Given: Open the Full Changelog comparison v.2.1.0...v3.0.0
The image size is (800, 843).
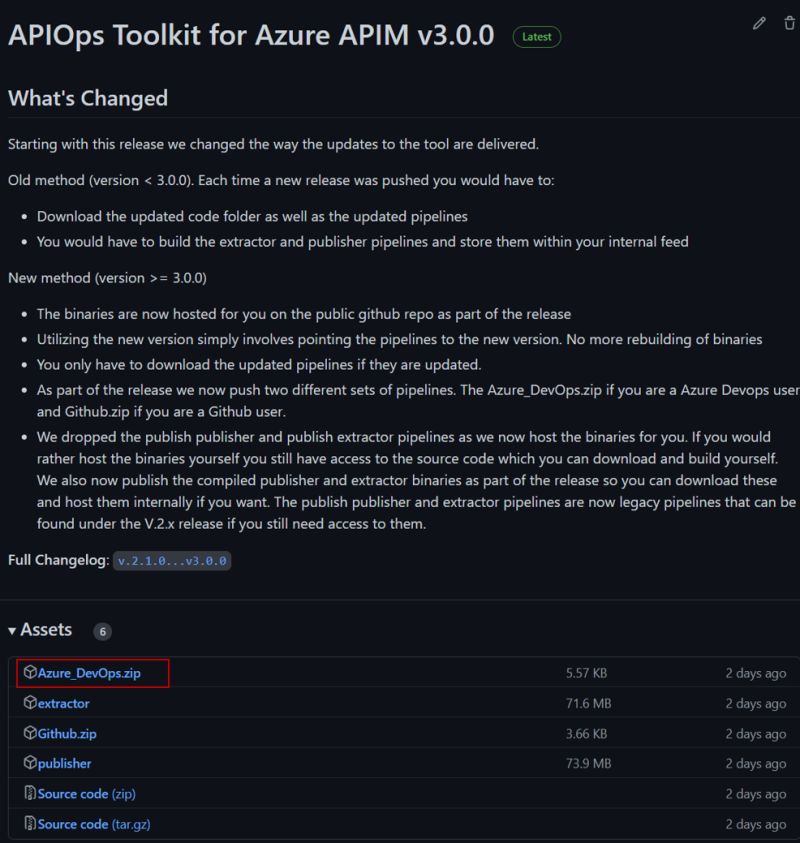Looking at the screenshot, I should 169,561.
